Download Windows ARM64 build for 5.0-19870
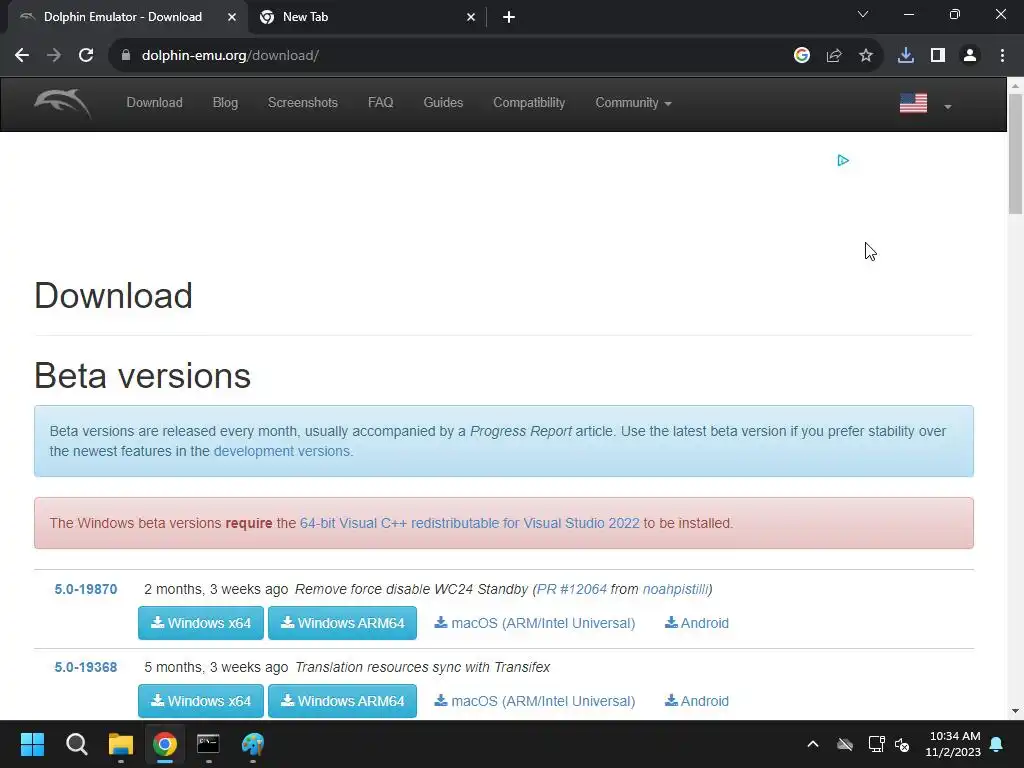Screen dimensions: 1024x768 click(342, 623)
